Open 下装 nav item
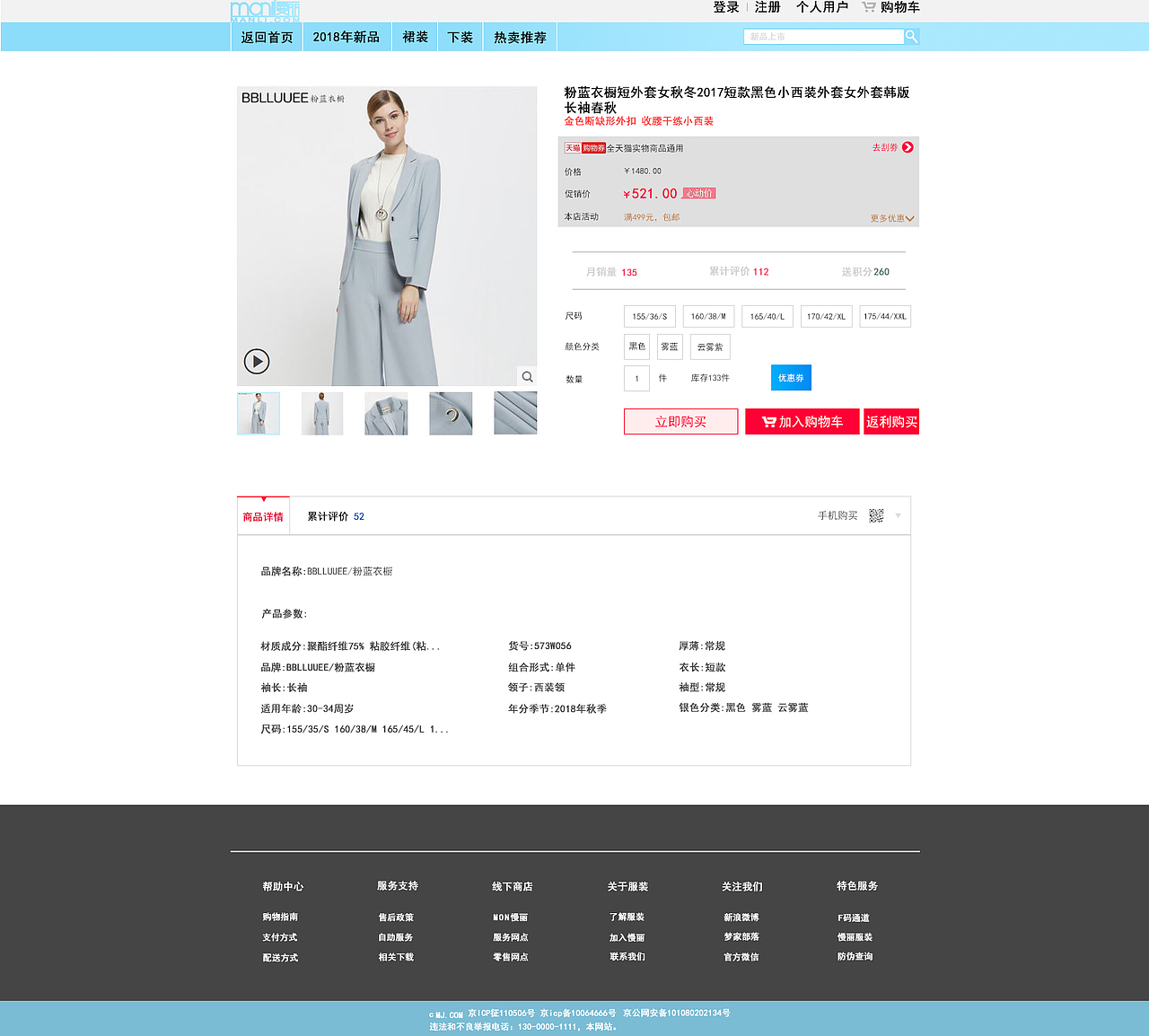 coord(460,37)
